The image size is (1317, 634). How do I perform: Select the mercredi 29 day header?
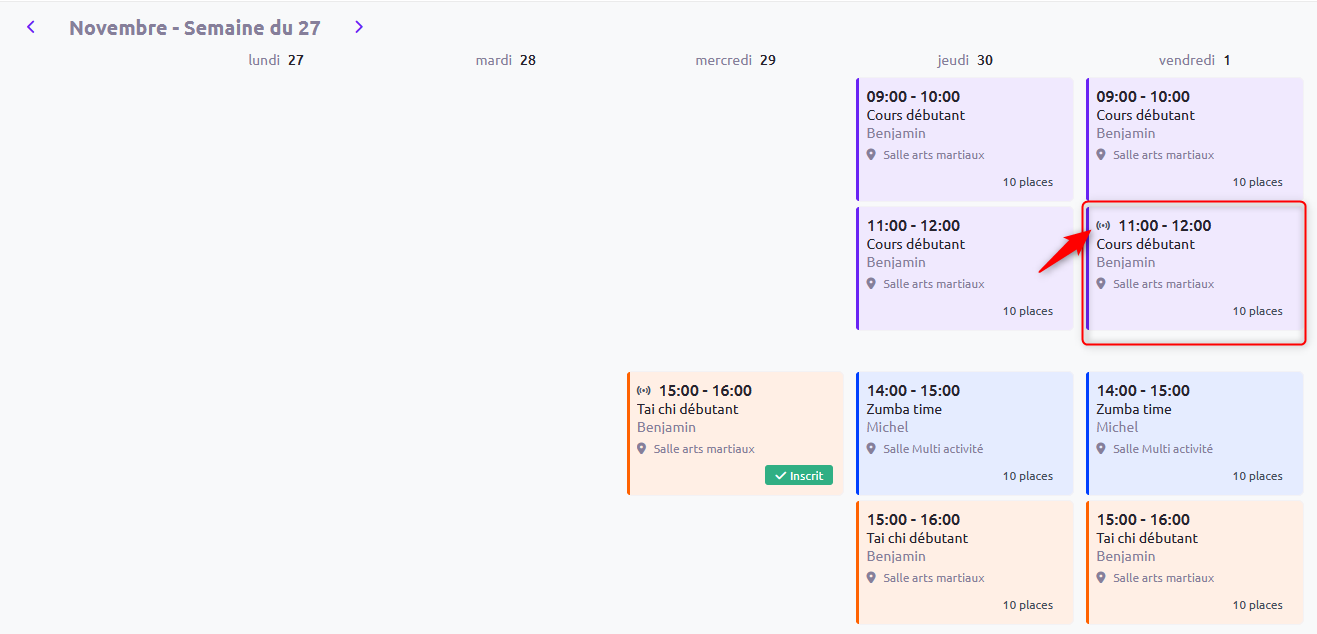[x=736, y=60]
